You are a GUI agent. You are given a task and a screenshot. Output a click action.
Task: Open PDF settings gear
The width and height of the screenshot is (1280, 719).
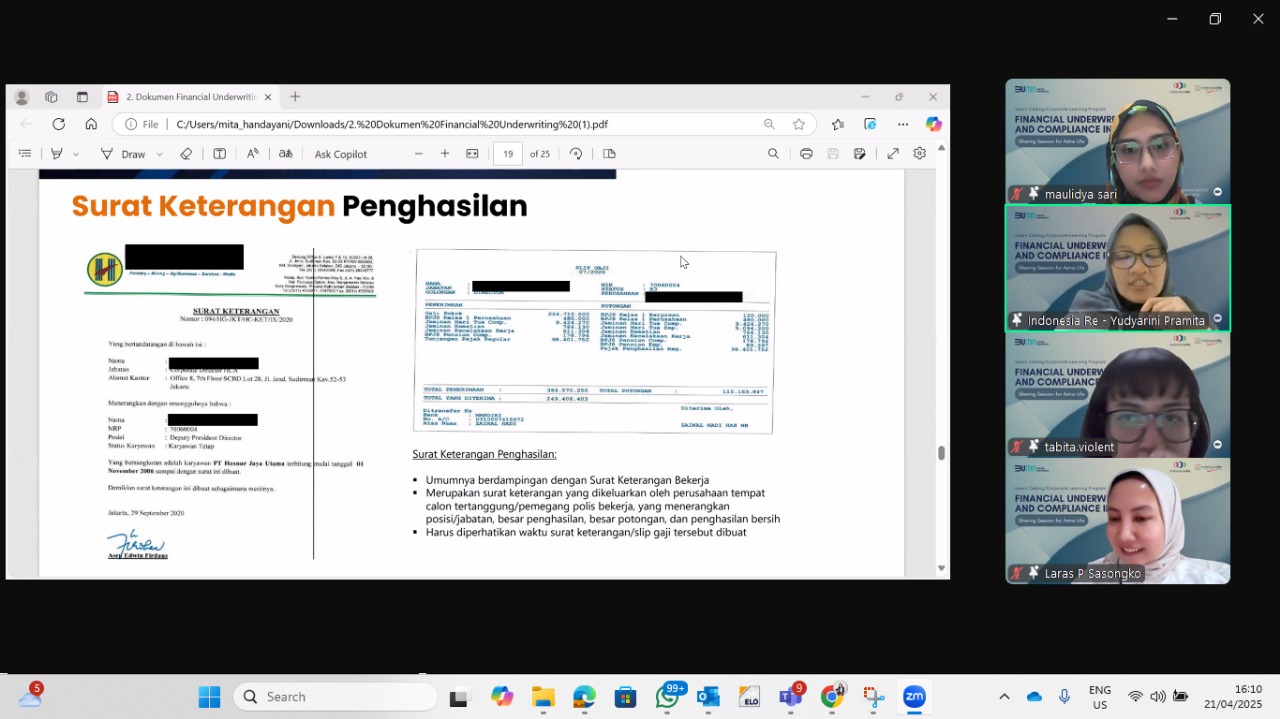[919, 154]
